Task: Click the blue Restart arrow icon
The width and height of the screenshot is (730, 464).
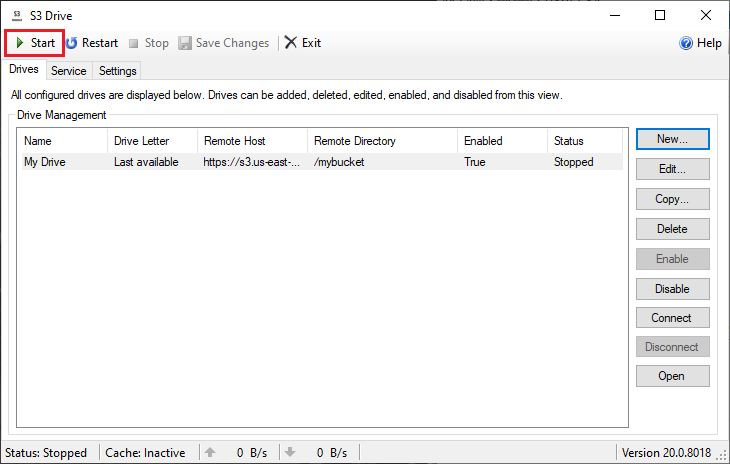Action: [x=71, y=43]
